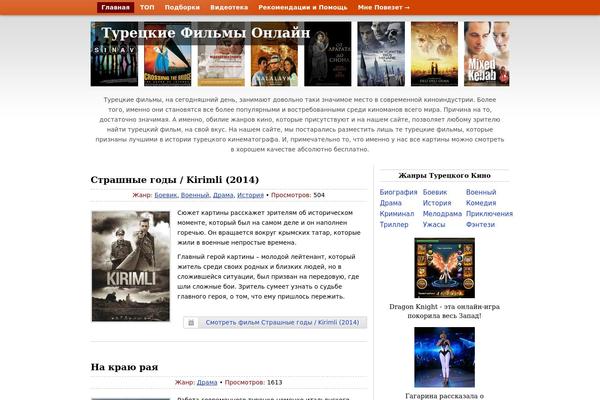Click the Военный genre link under Kirimli
Image resolution: width=600 pixels, height=400 pixels.
[195, 195]
